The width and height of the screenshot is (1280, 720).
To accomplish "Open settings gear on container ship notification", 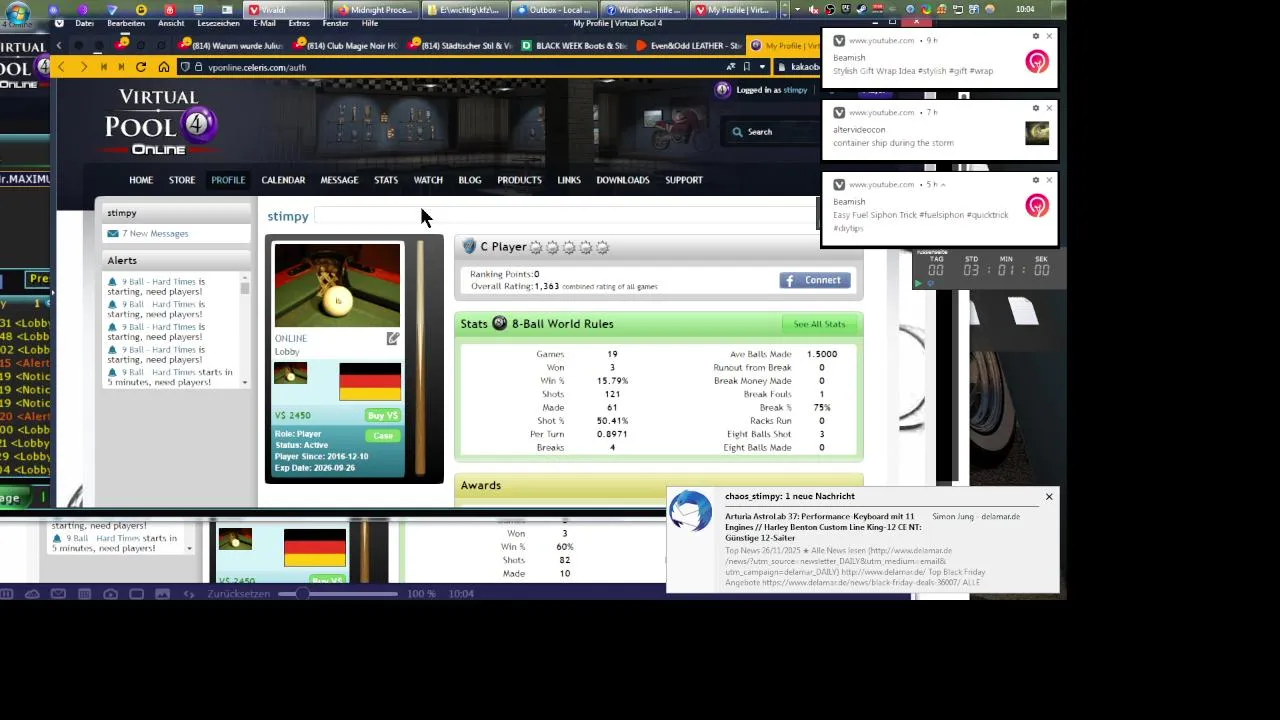I will [x=1036, y=108].
